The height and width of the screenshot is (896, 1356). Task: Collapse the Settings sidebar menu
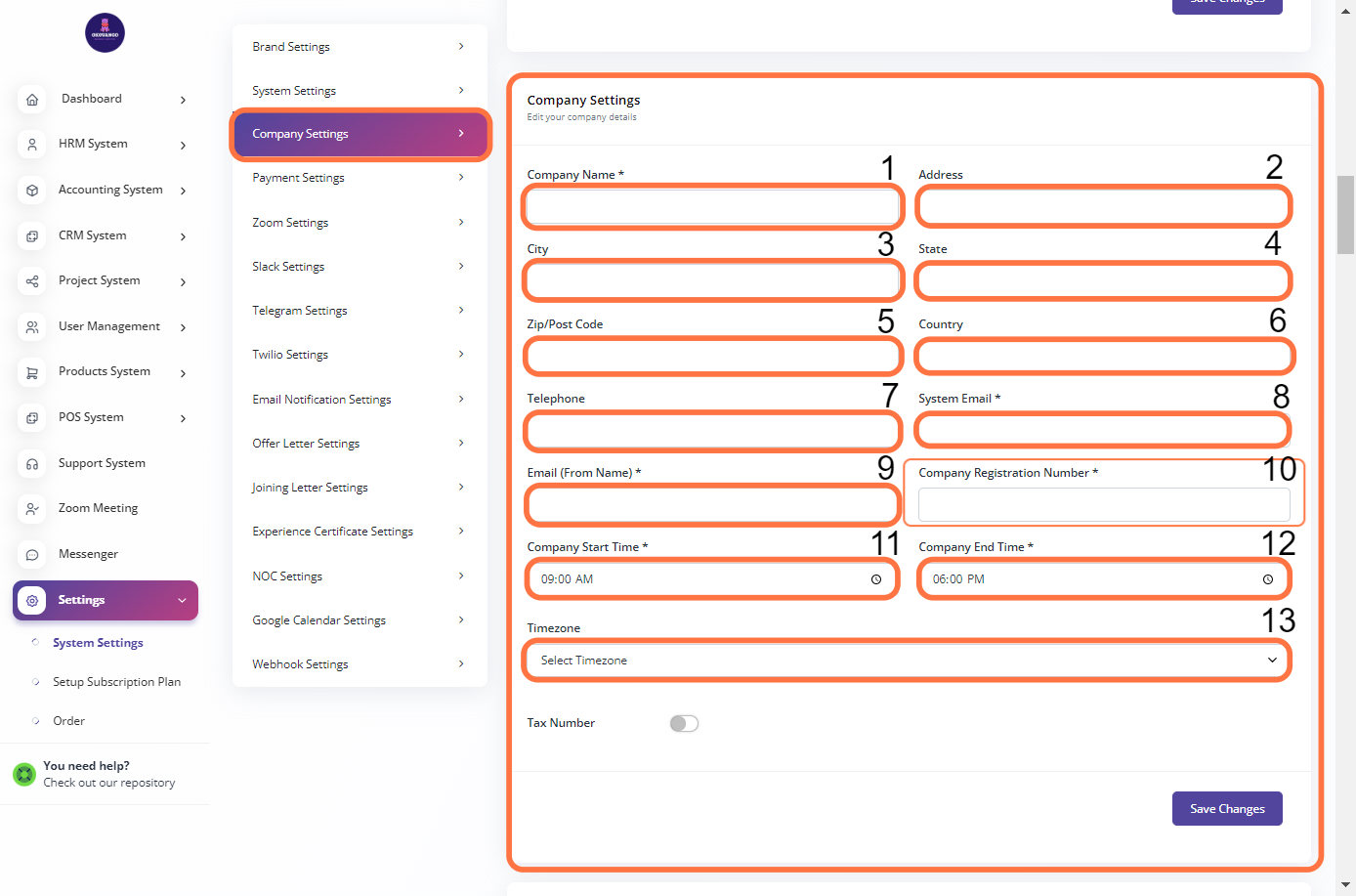coord(182,601)
